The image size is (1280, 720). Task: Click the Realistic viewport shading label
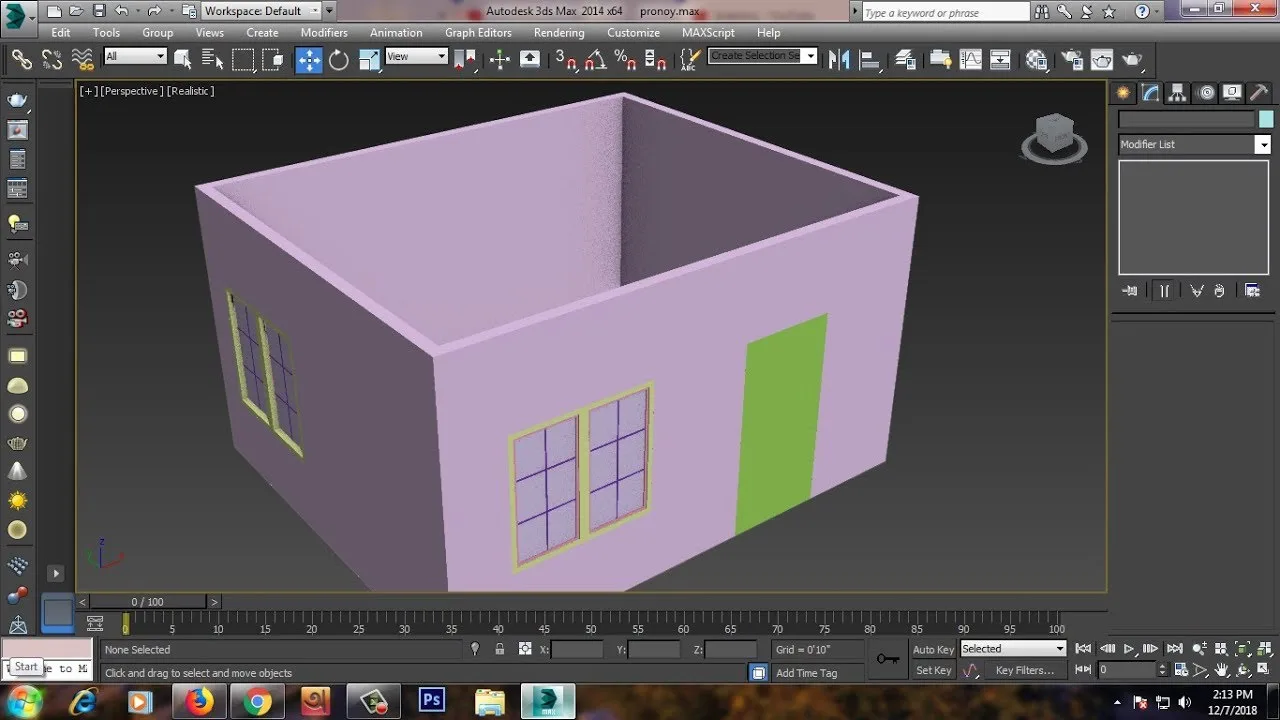[x=190, y=91]
